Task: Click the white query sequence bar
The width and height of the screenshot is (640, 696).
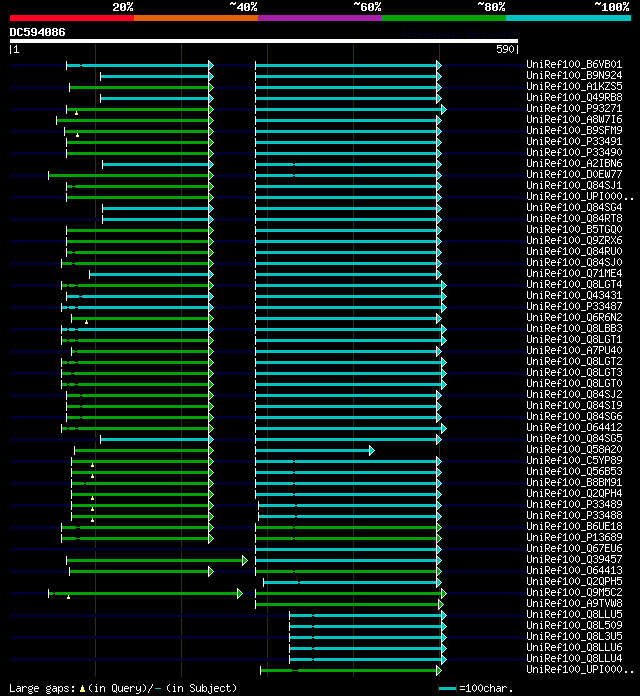Action: click(x=264, y=41)
